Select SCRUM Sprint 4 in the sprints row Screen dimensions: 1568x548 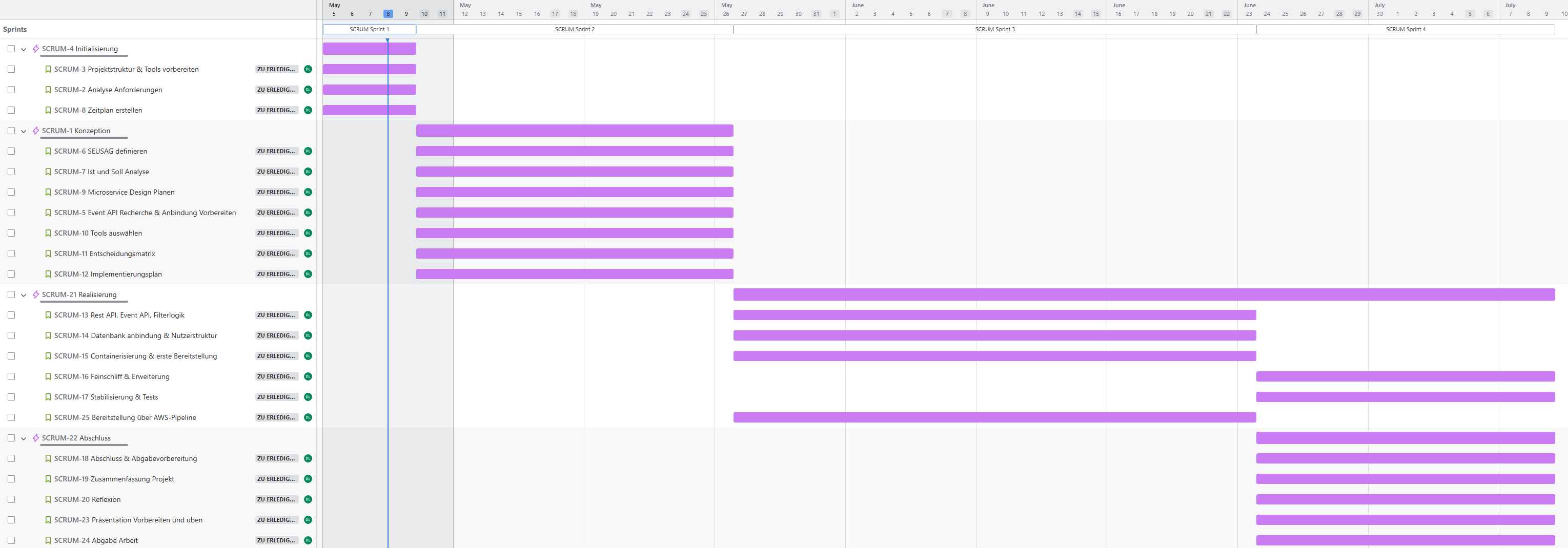(1406, 29)
